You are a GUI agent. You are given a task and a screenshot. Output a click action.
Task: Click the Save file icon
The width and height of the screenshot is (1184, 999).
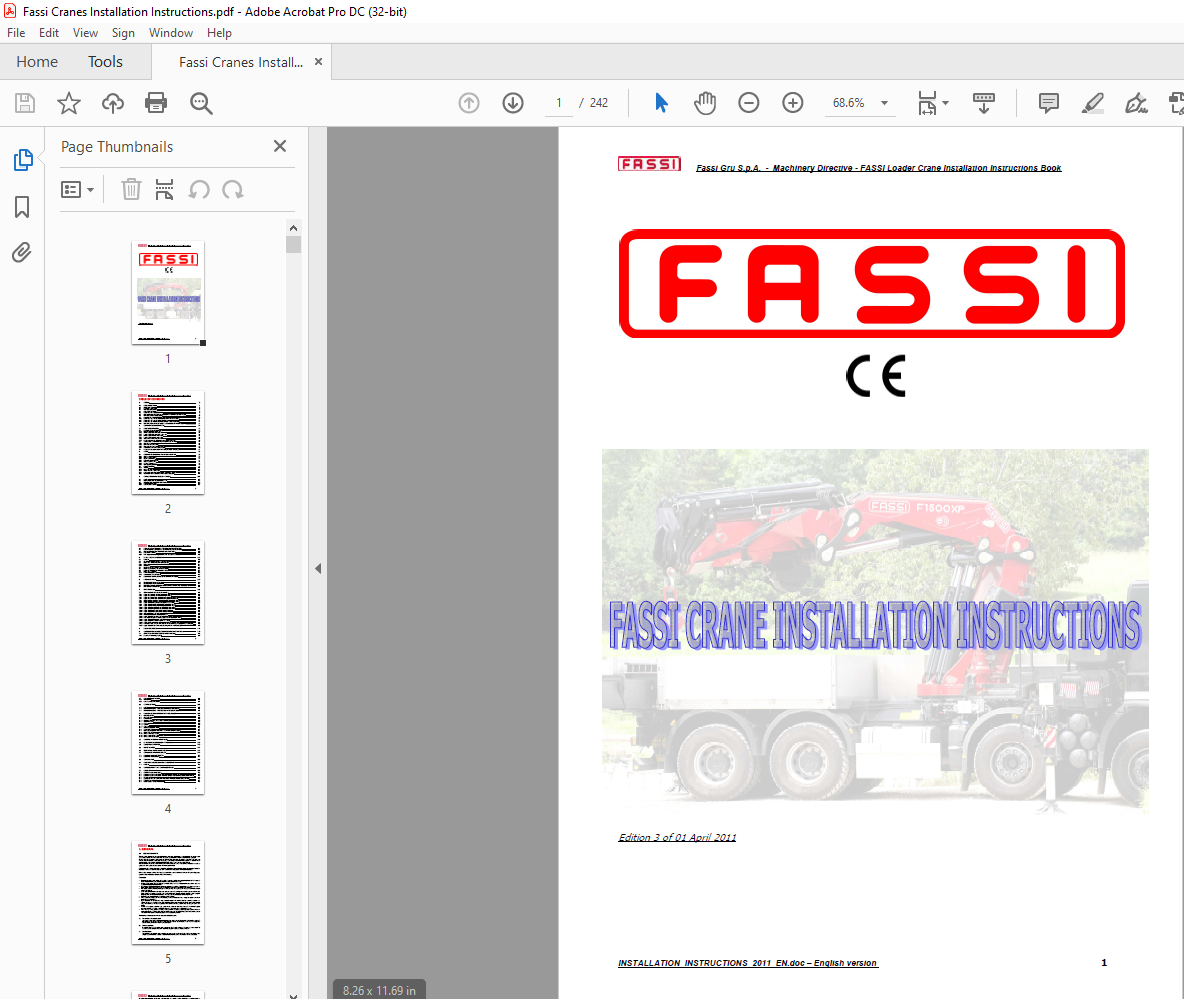(25, 103)
